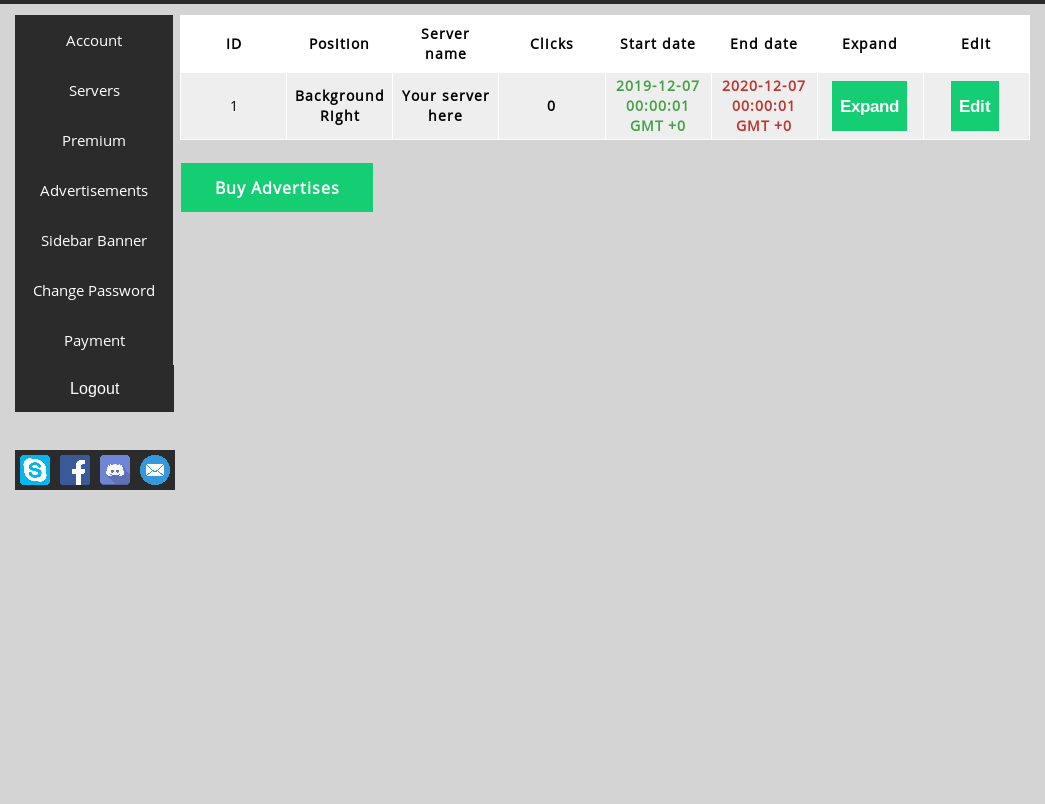The width and height of the screenshot is (1045, 804).
Task: Click the green 2019-12-07 start date
Action: pos(657,106)
